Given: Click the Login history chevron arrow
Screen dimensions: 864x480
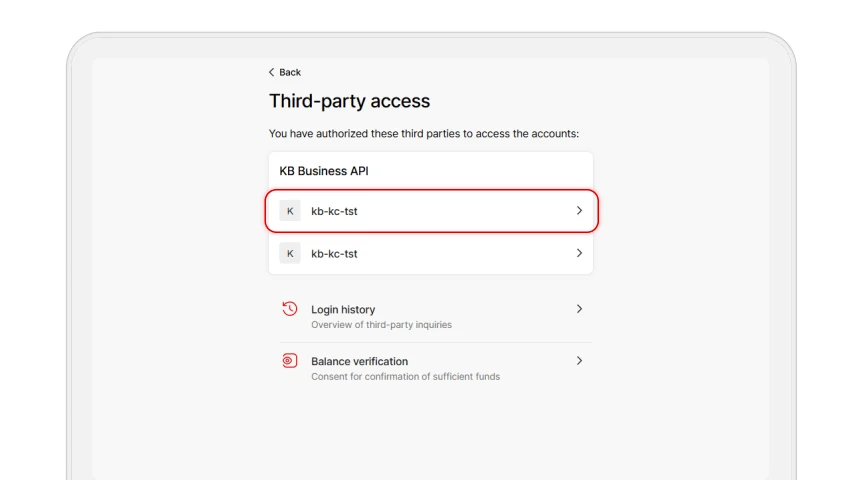Looking at the screenshot, I should [579, 309].
